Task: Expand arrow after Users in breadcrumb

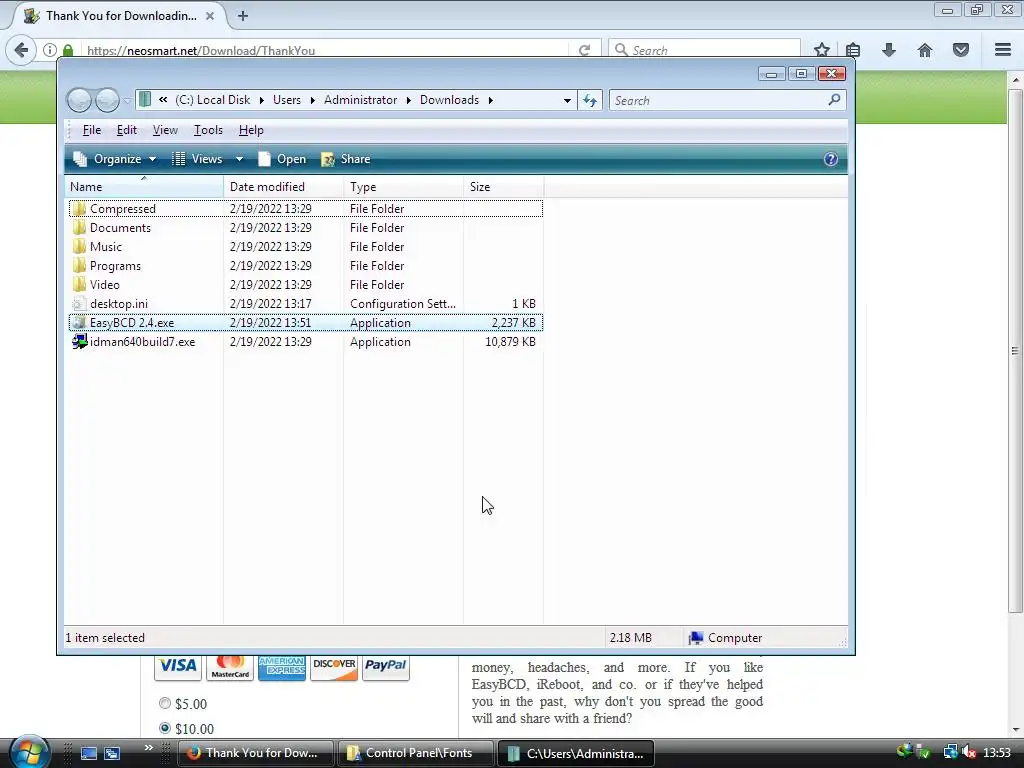Action: click(312, 100)
